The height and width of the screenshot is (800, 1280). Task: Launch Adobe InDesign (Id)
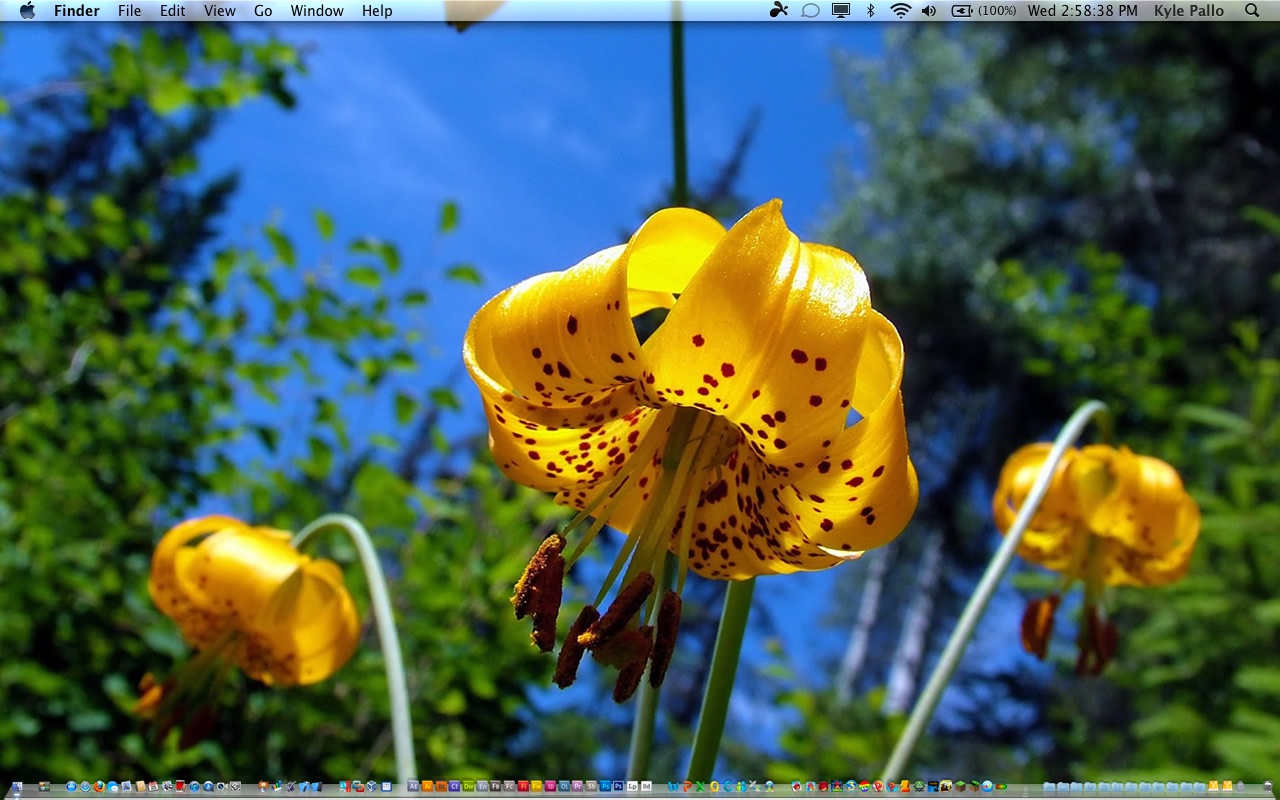tap(550, 786)
